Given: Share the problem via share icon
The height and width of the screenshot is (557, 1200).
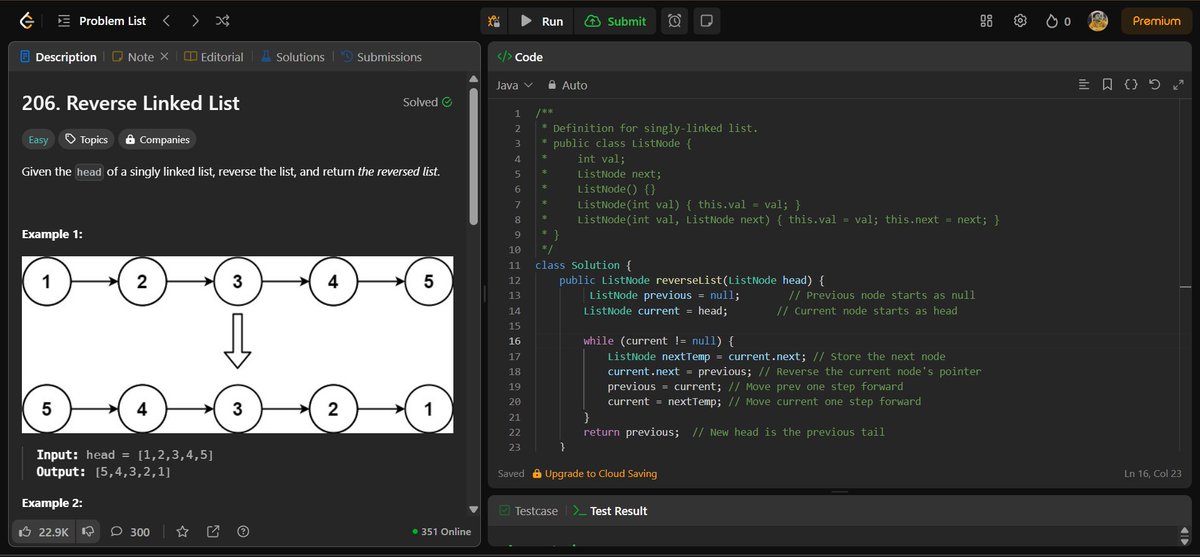Looking at the screenshot, I should (213, 532).
